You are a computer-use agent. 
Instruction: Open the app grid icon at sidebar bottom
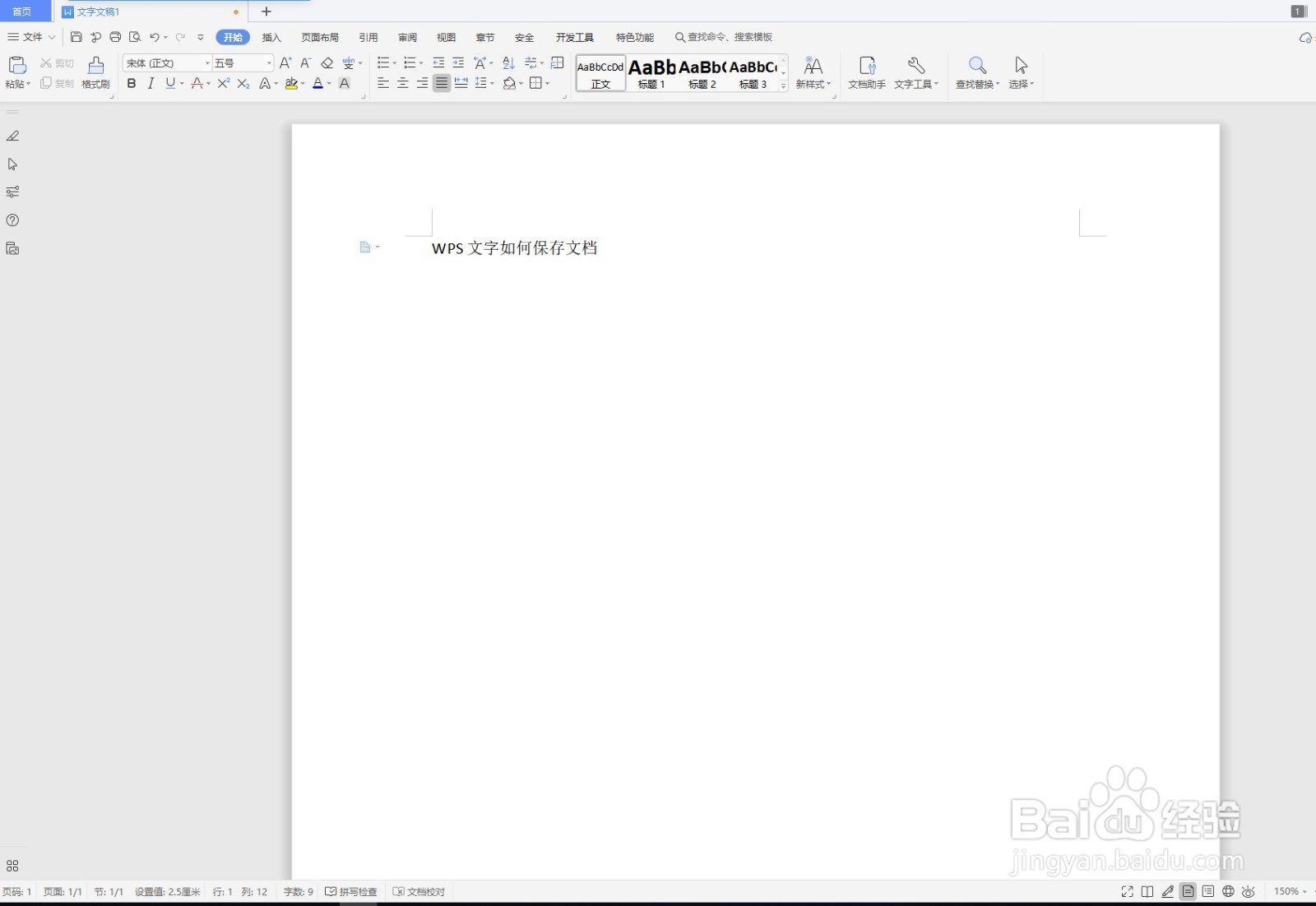click(12, 866)
